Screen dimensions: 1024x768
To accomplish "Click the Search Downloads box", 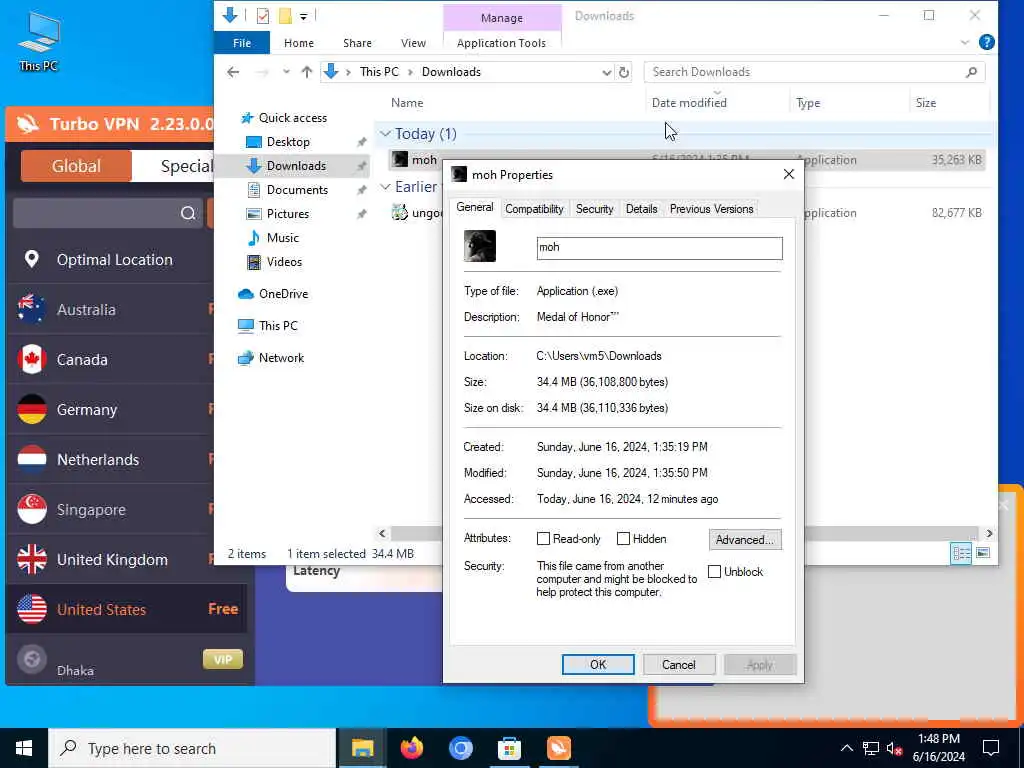I will point(814,72).
